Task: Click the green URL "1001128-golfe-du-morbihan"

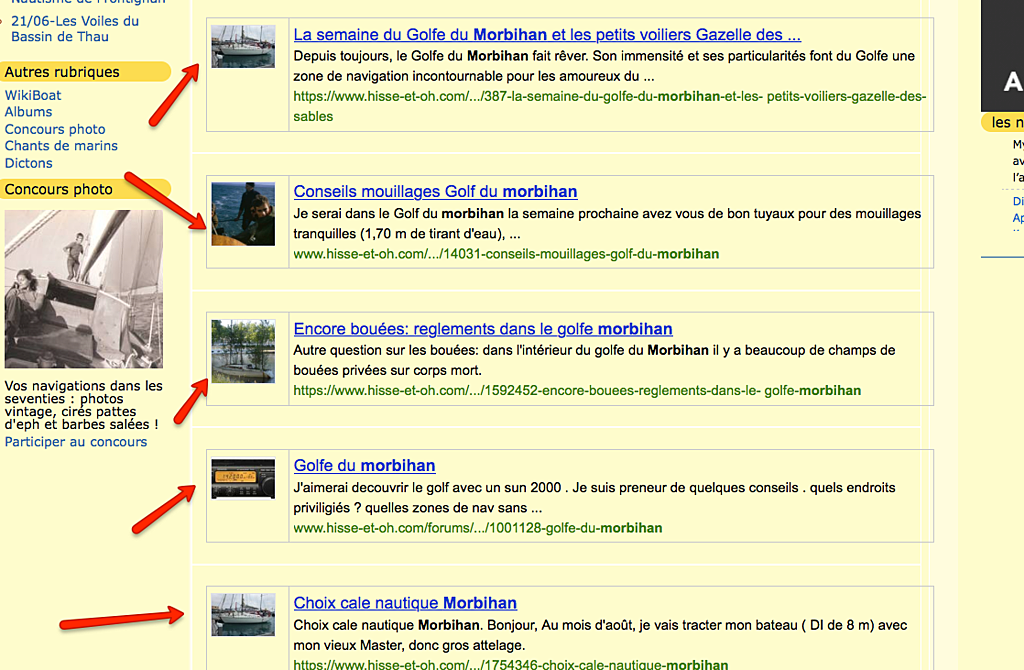Action: (x=477, y=528)
